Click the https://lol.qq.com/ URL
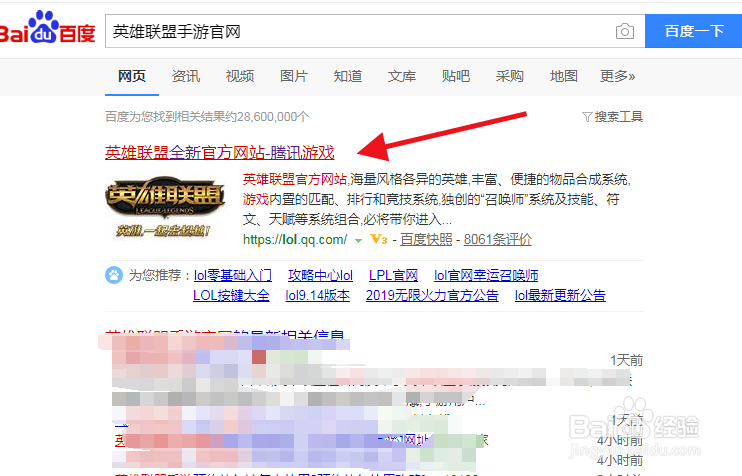This screenshot has width=742, height=476. point(295,239)
